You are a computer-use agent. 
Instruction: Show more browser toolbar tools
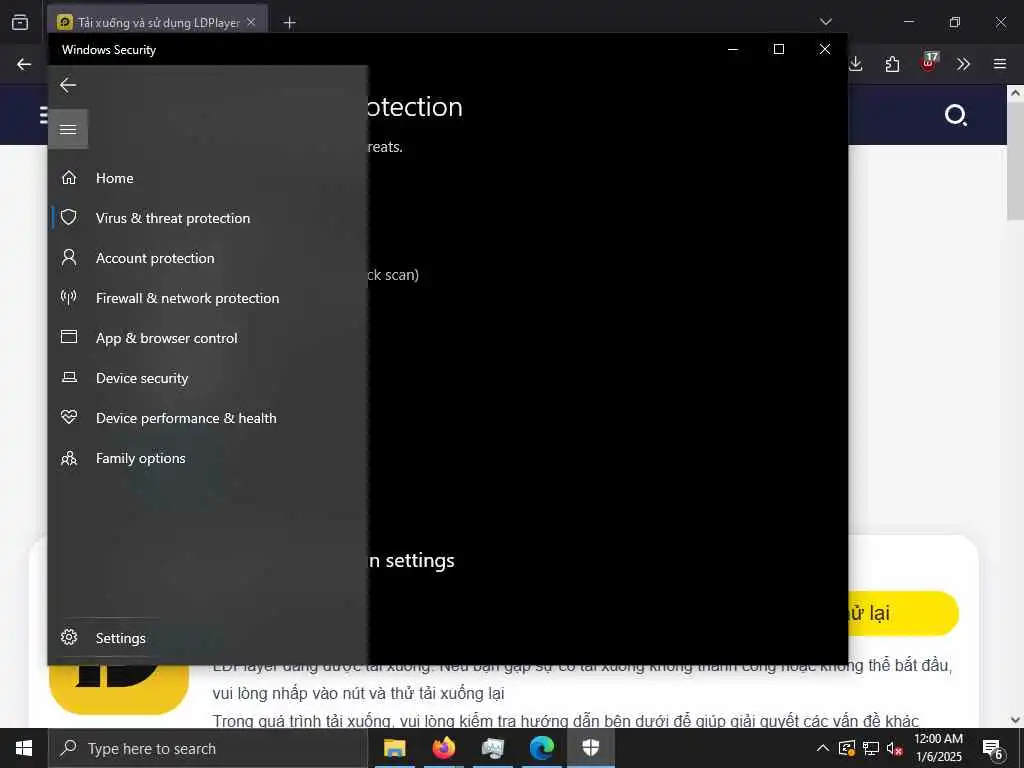point(963,64)
